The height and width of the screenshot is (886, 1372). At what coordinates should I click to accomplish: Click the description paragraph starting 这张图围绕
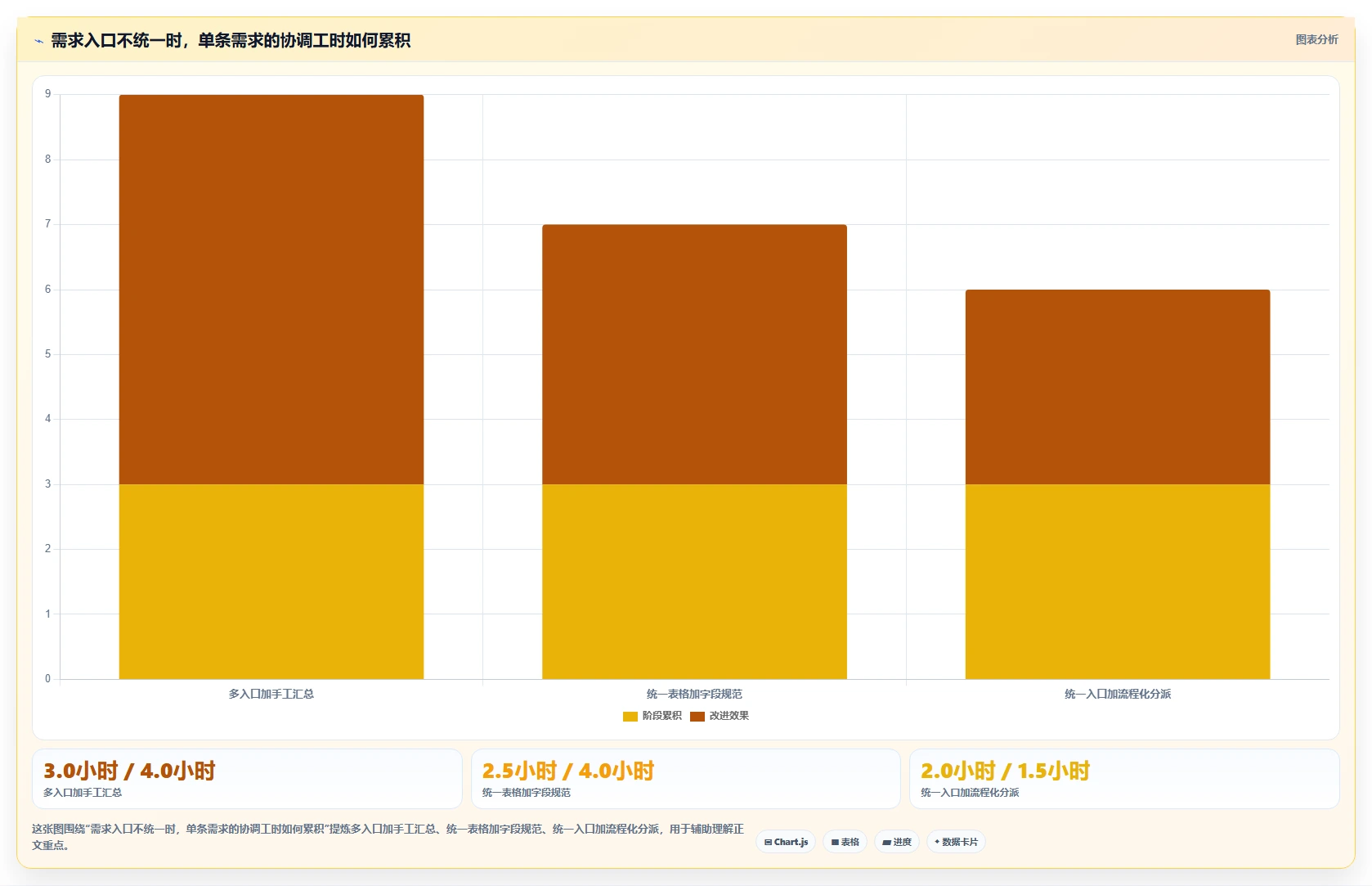coord(388,837)
